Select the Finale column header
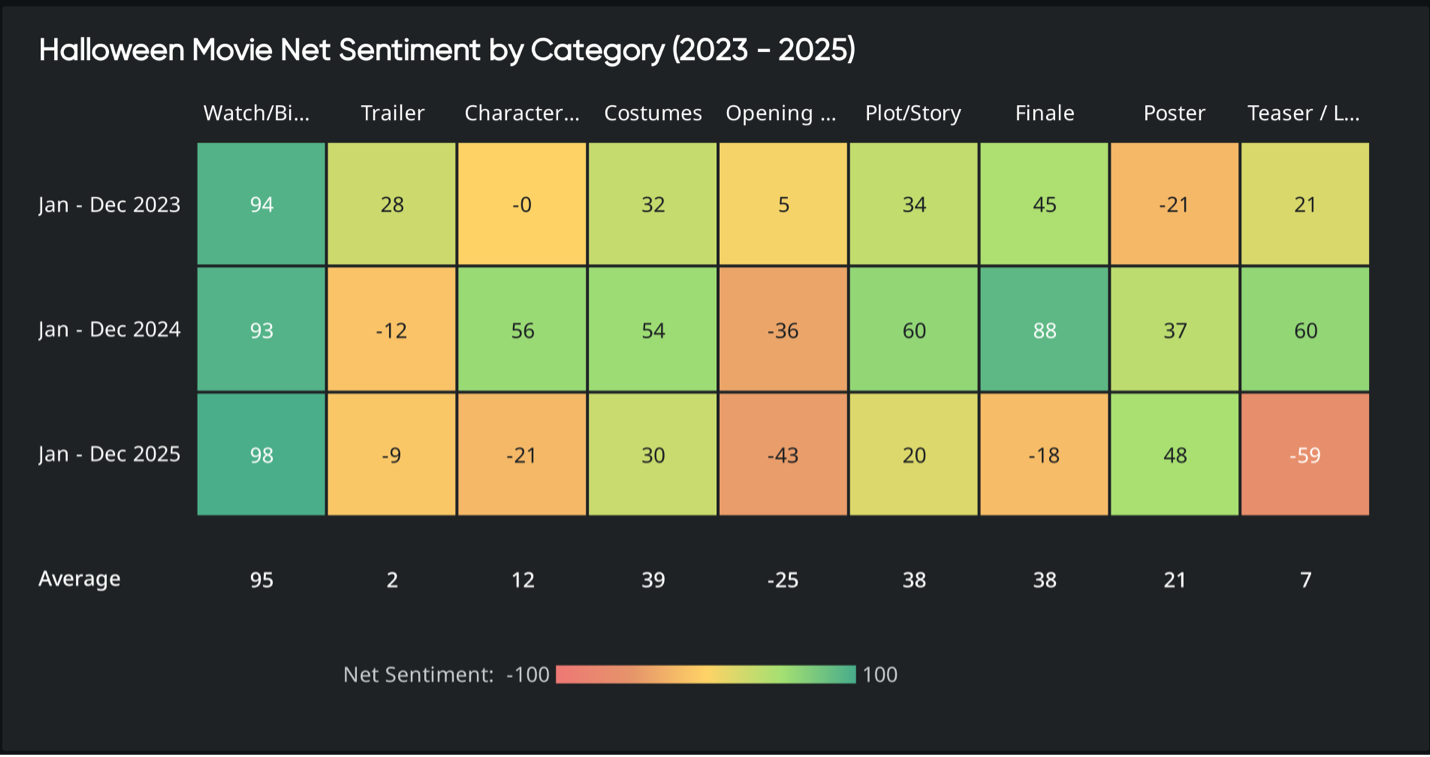The image size is (1430, 757). click(x=1044, y=113)
